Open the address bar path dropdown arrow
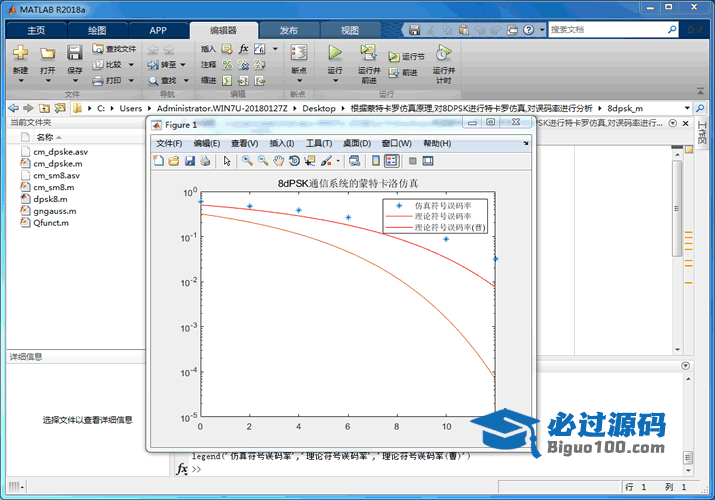Viewport: 715px width, 500px height. [x=687, y=108]
